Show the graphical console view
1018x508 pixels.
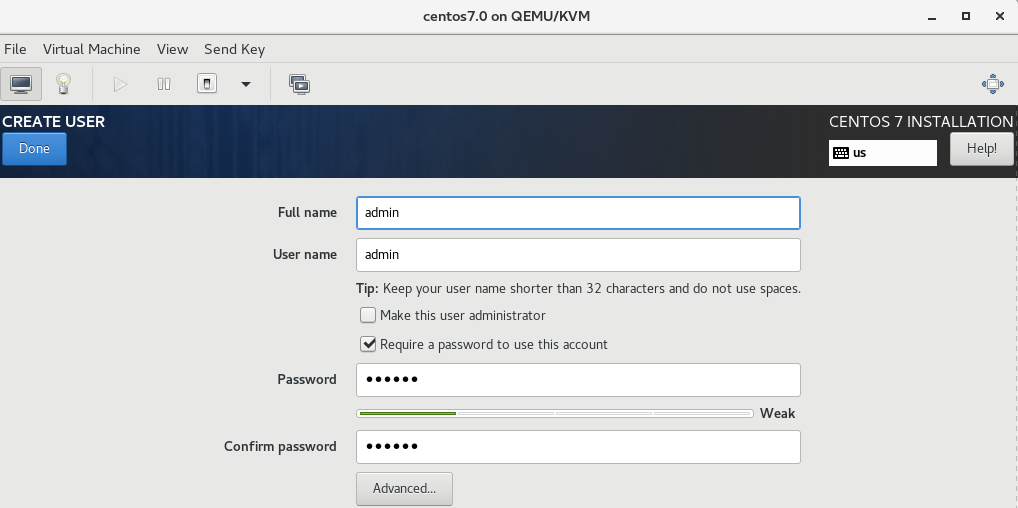[x=21, y=84]
